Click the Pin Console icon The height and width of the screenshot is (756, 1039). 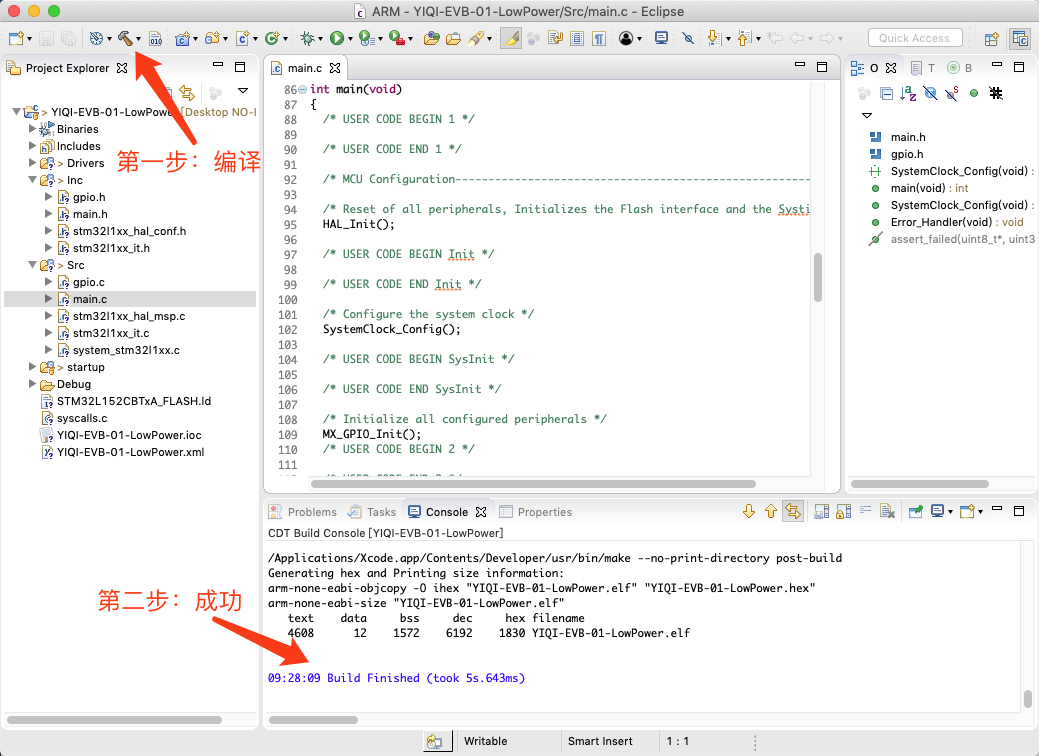coord(916,512)
